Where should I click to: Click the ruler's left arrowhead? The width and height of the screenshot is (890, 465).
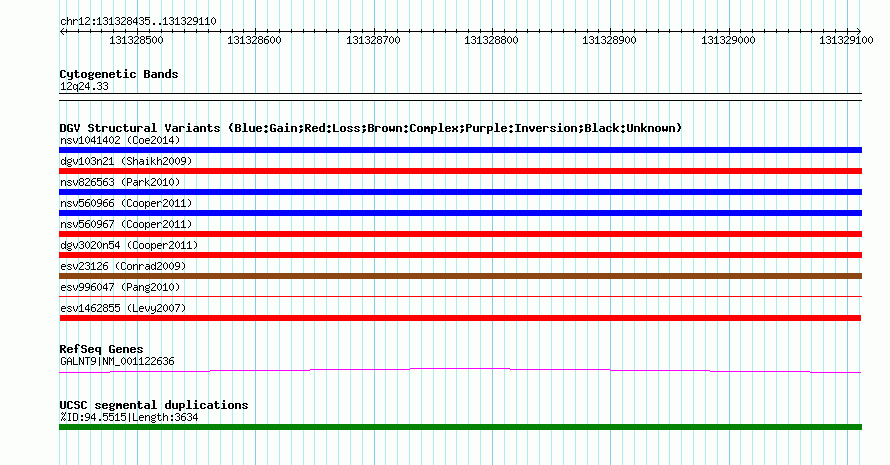(62, 31)
